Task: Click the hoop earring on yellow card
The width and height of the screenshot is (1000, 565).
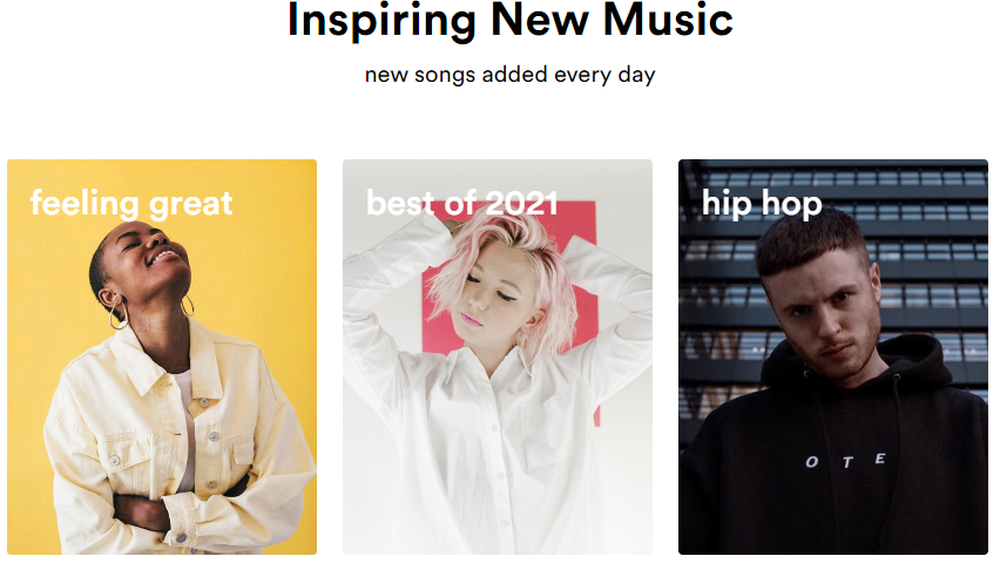Action: 119,315
